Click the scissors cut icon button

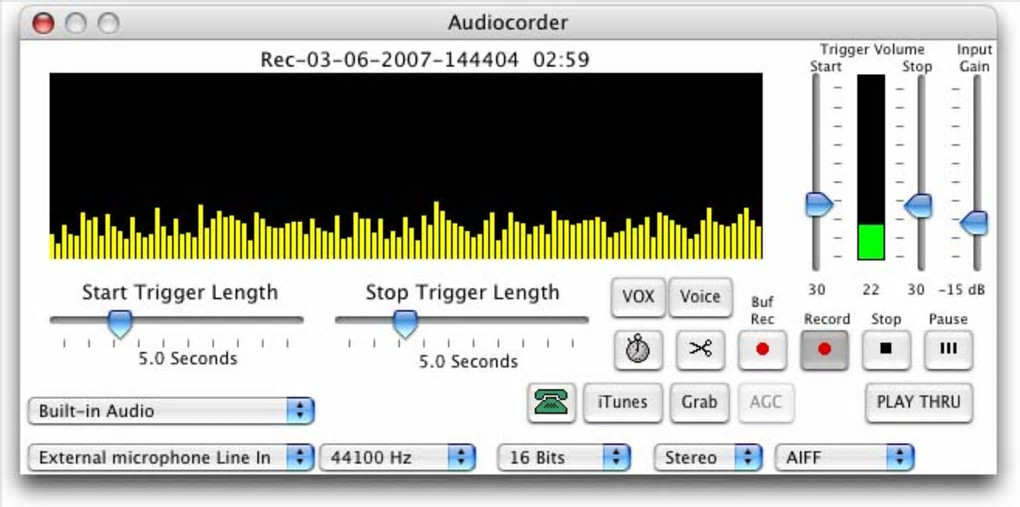click(x=700, y=350)
